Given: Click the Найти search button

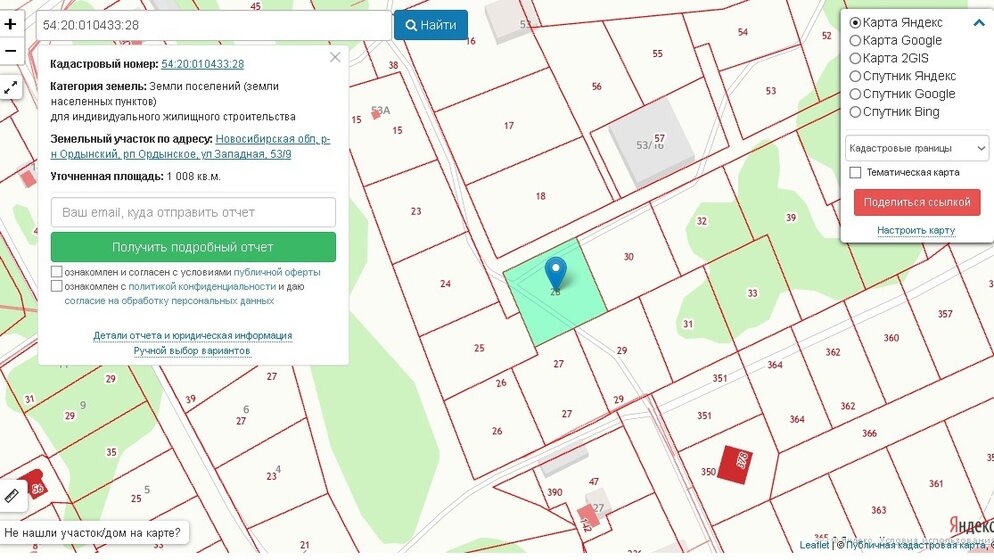Looking at the screenshot, I should tap(431, 25).
